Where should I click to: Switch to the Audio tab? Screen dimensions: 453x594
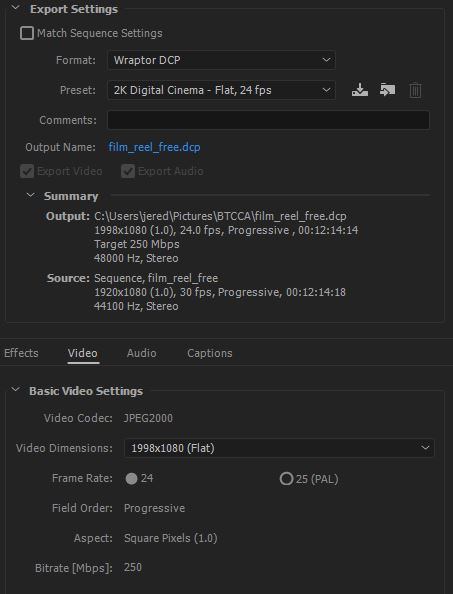coord(142,353)
